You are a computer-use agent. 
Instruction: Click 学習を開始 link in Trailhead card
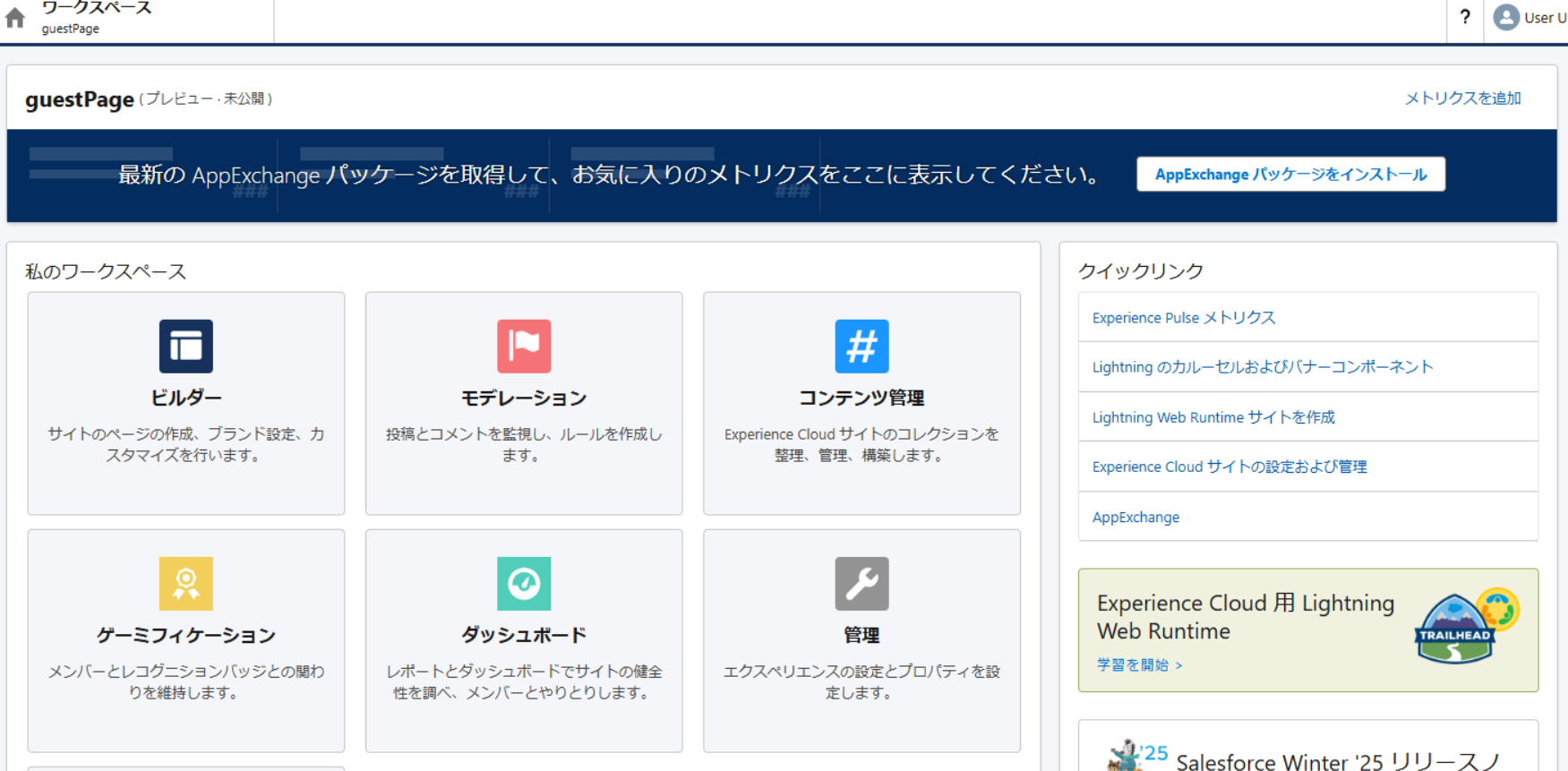coord(1139,665)
